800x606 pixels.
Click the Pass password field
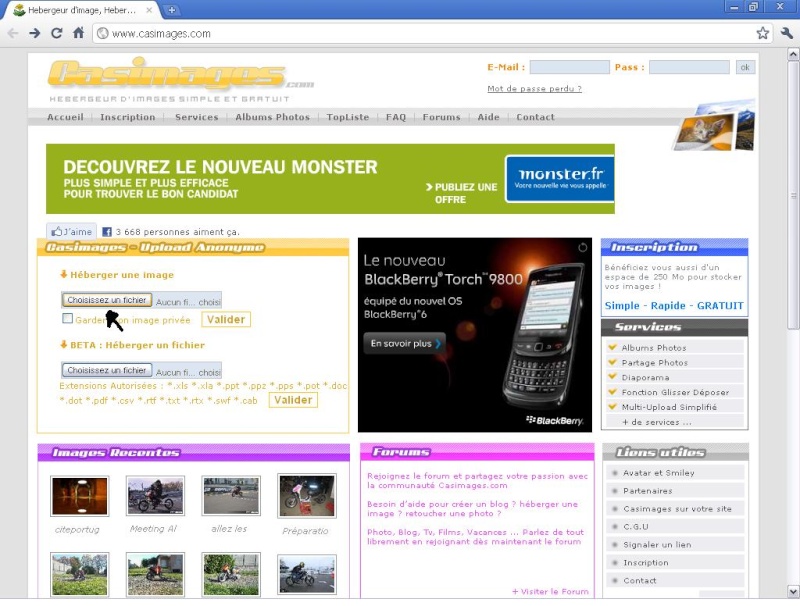[x=689, y=67]
